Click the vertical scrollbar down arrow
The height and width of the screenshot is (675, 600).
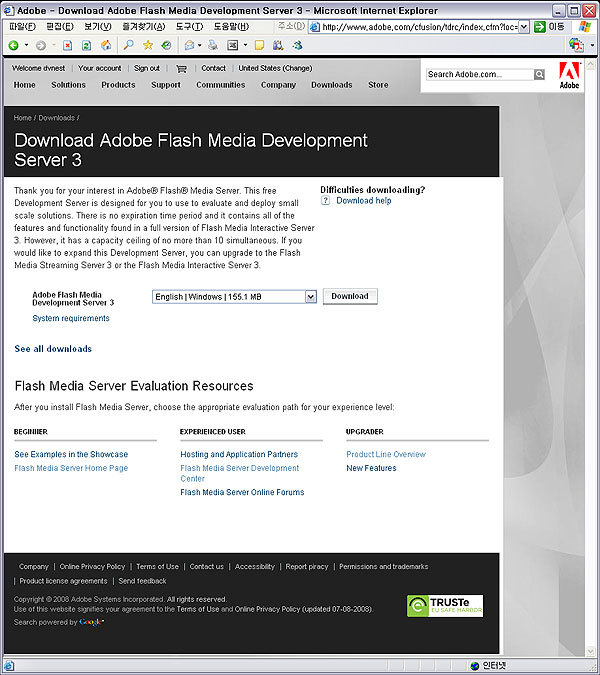pos(591,651)
